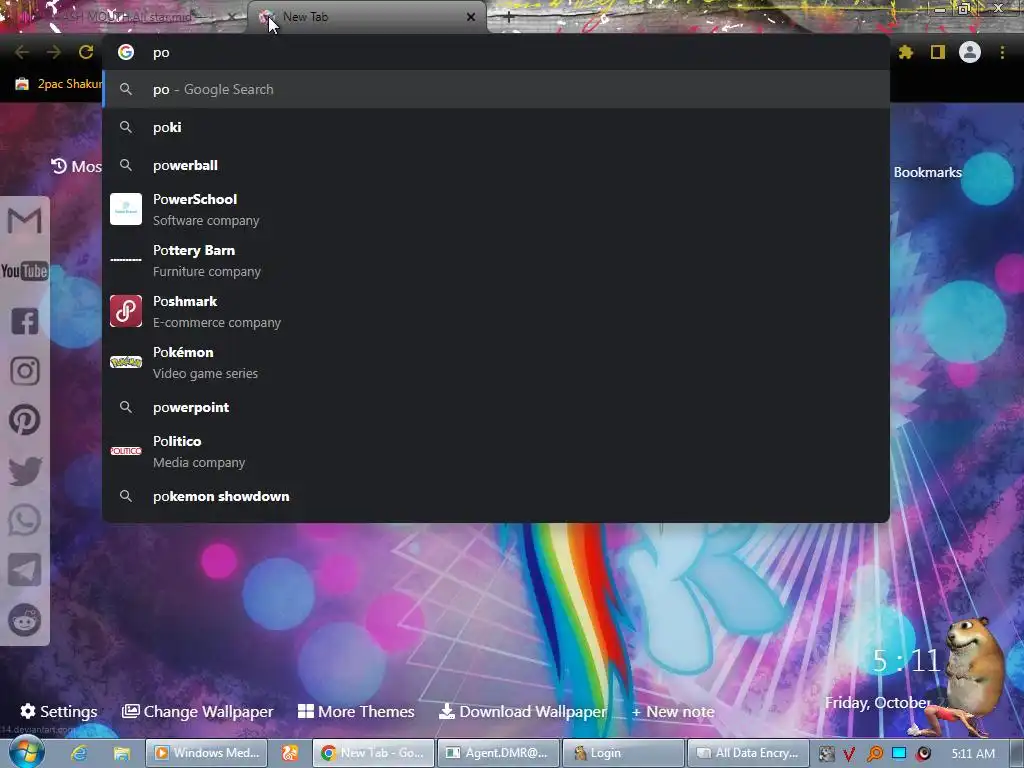Click the blue monitor tray icon
Viewport: 1024px width, 768px height.
[899, 753]
